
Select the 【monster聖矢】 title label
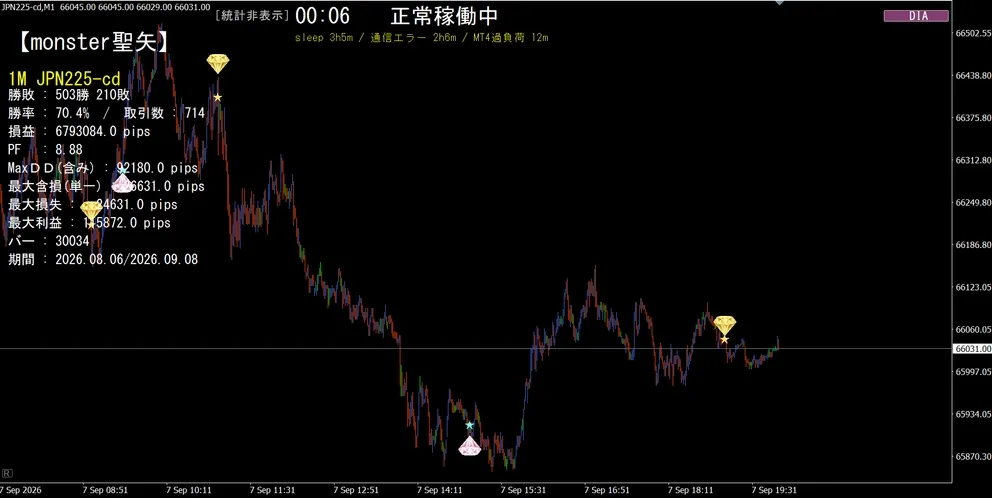(x=92, y=42)
